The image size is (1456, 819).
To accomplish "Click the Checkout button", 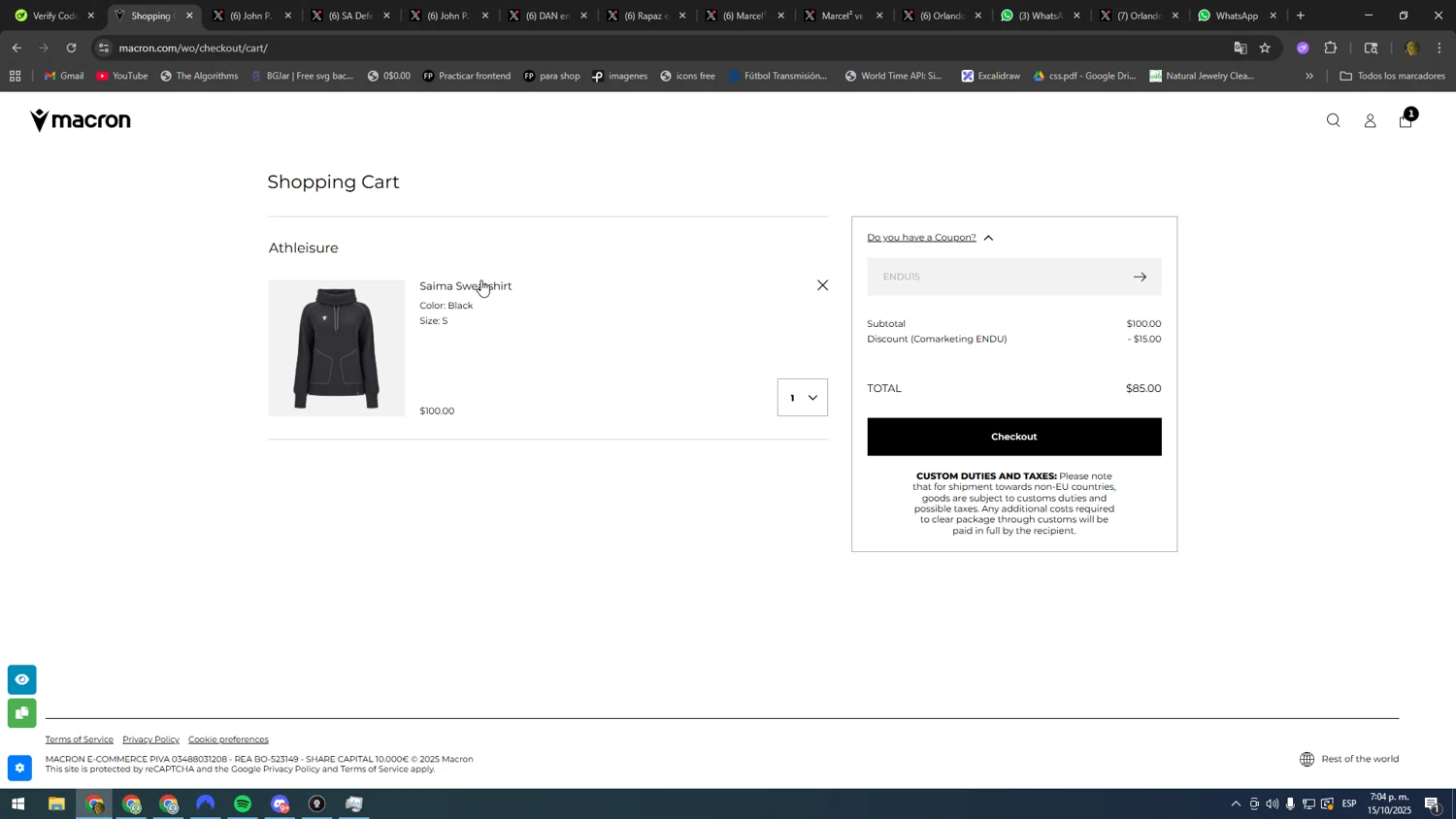I will (1013, 437).
